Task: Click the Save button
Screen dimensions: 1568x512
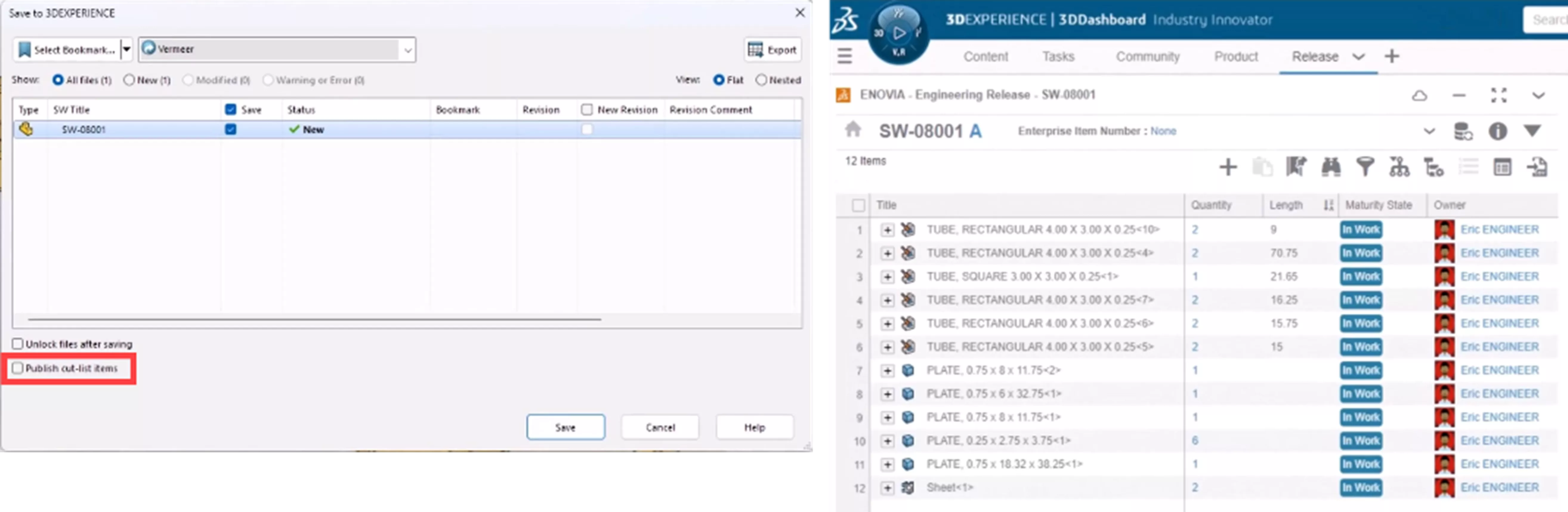Action: (565, 427)
